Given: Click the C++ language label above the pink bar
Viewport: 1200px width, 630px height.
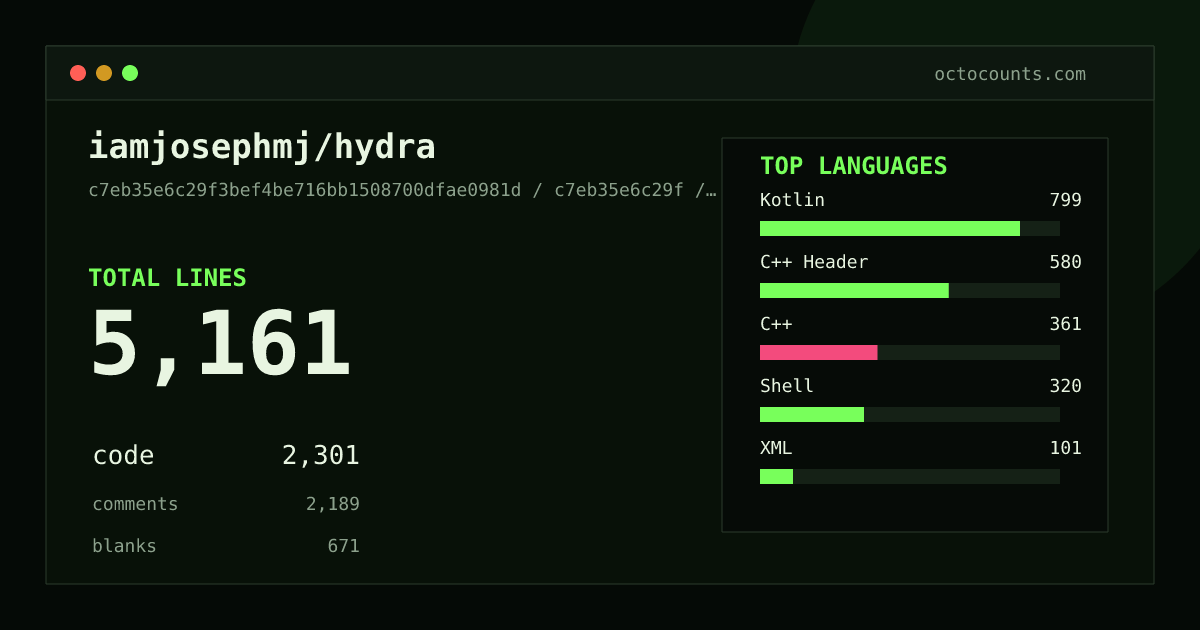Looking at the screenshot, I should tap(776, 324).
